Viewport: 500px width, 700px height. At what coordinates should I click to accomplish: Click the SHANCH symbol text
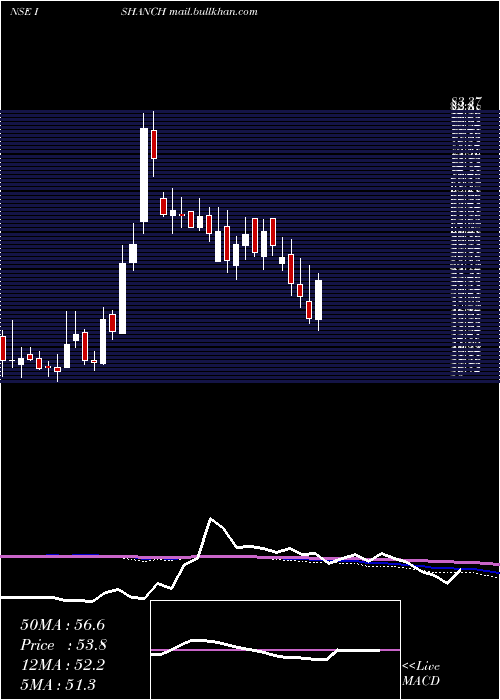click(x=144, y=12)
